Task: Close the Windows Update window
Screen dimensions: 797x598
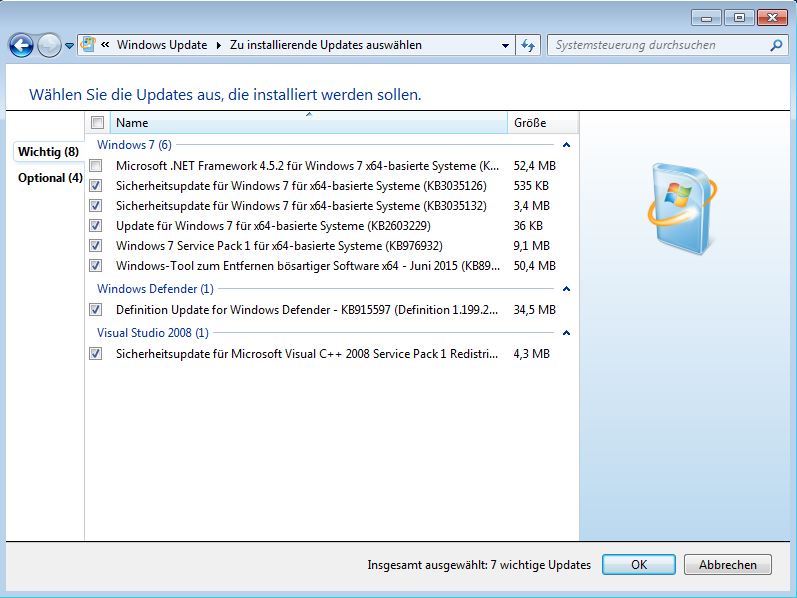Action: 772,18
